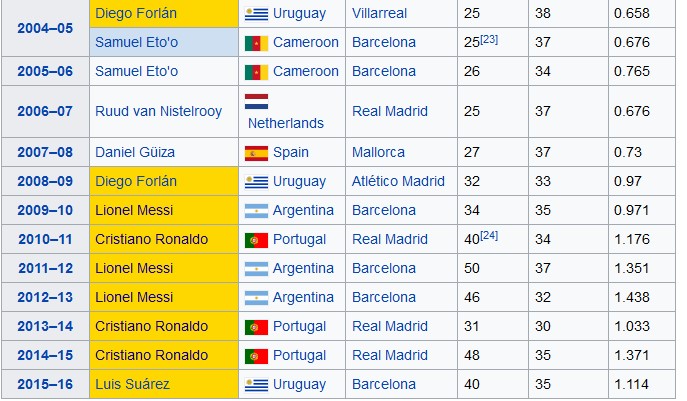Open the Ruud van Nistelrooy player link
Image resolution: width=687 pixels, height=401 pixels.
(x=159, y=111)
